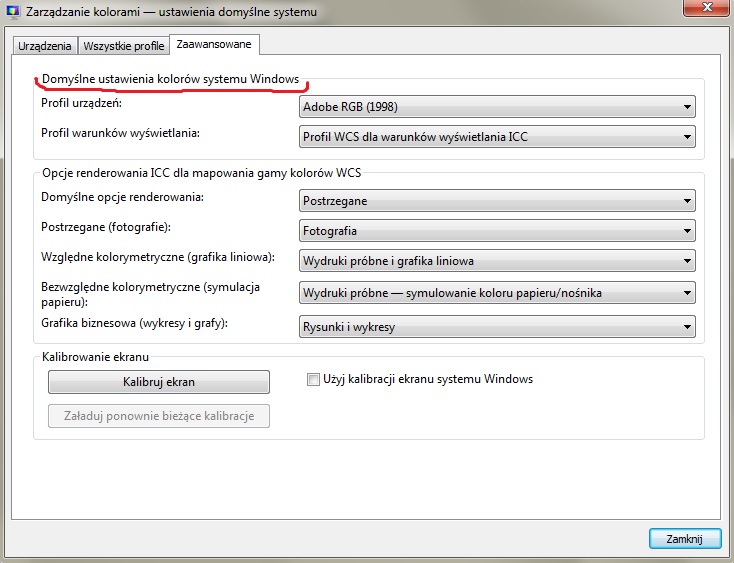Click the Załaduj ponownie bieżące kalibracje button
This screenshot has width=734, height=563.
[159, 416]
